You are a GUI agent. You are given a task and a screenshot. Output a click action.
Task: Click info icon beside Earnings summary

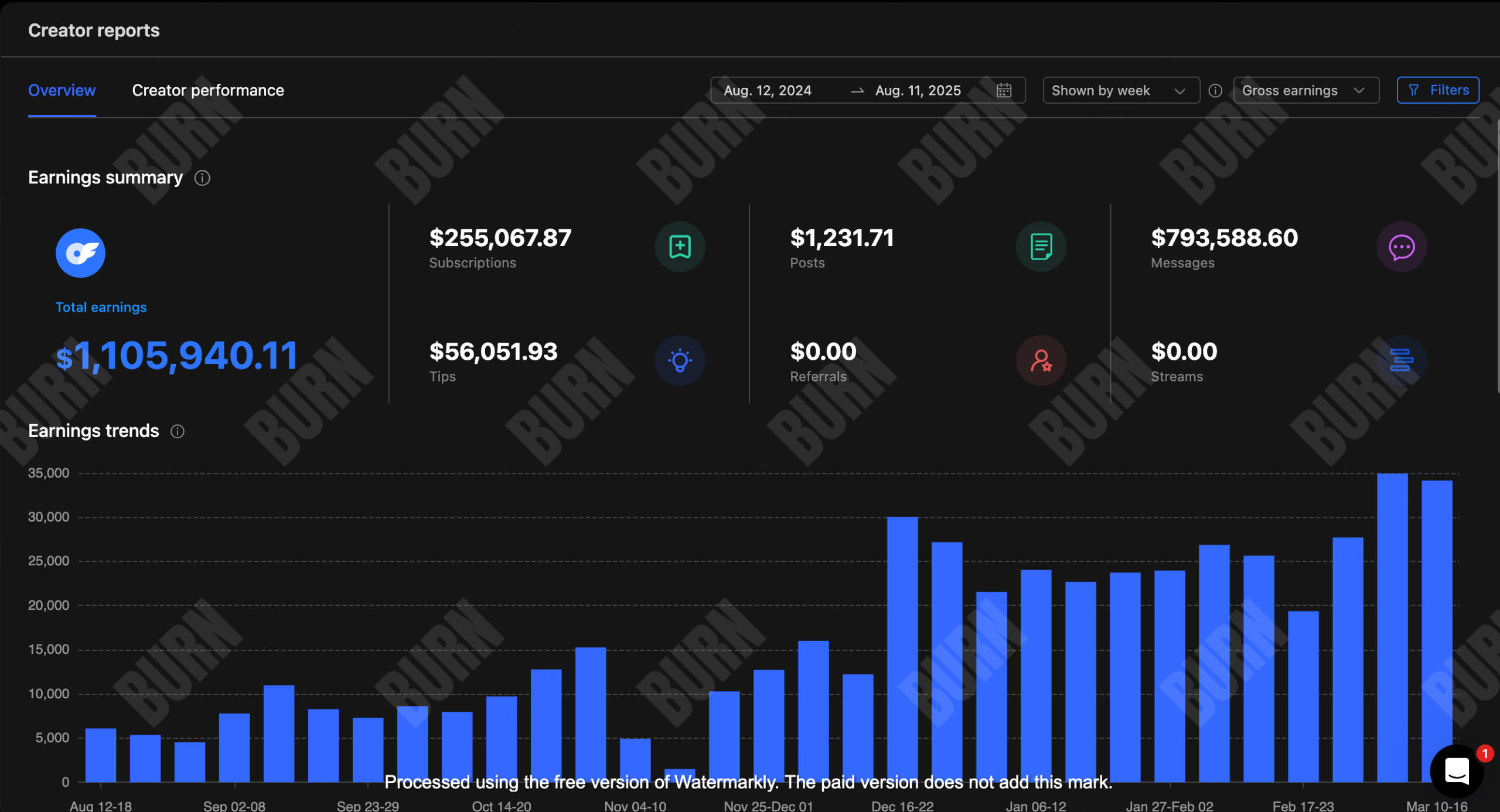(202, 178)
